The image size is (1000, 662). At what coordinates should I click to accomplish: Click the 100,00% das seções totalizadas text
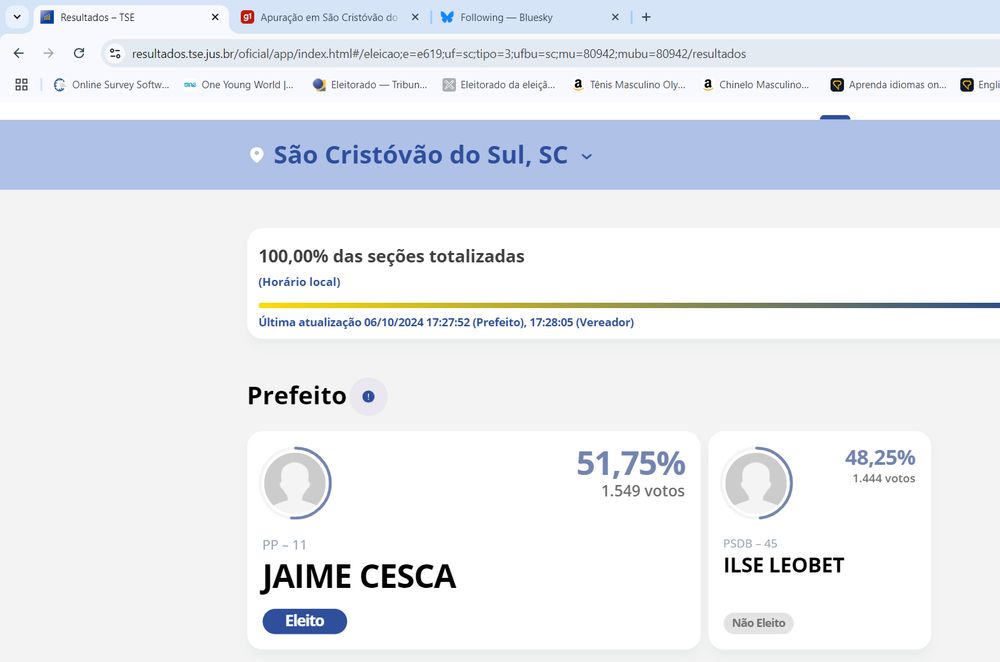[x=392, y=256]
